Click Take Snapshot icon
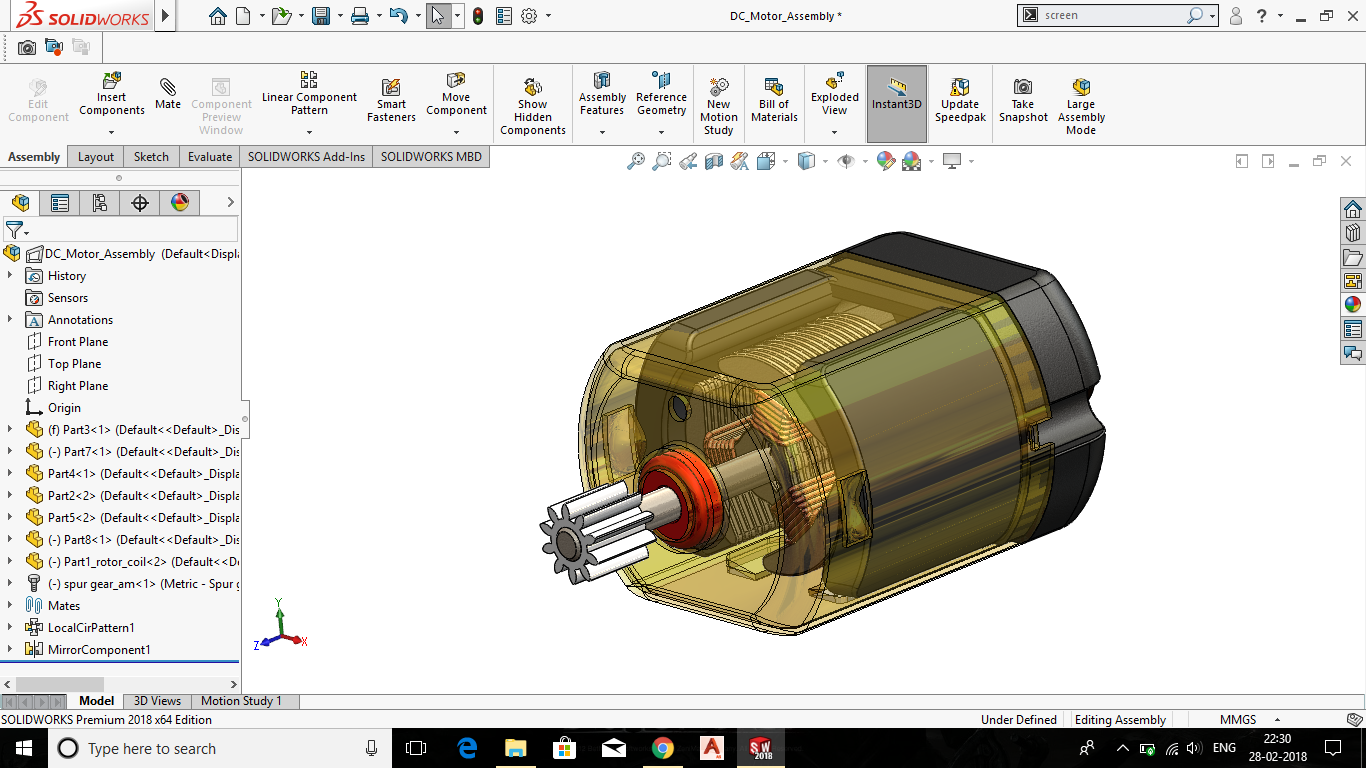Screen dimensions: 1366x768 click(1023, 88)
